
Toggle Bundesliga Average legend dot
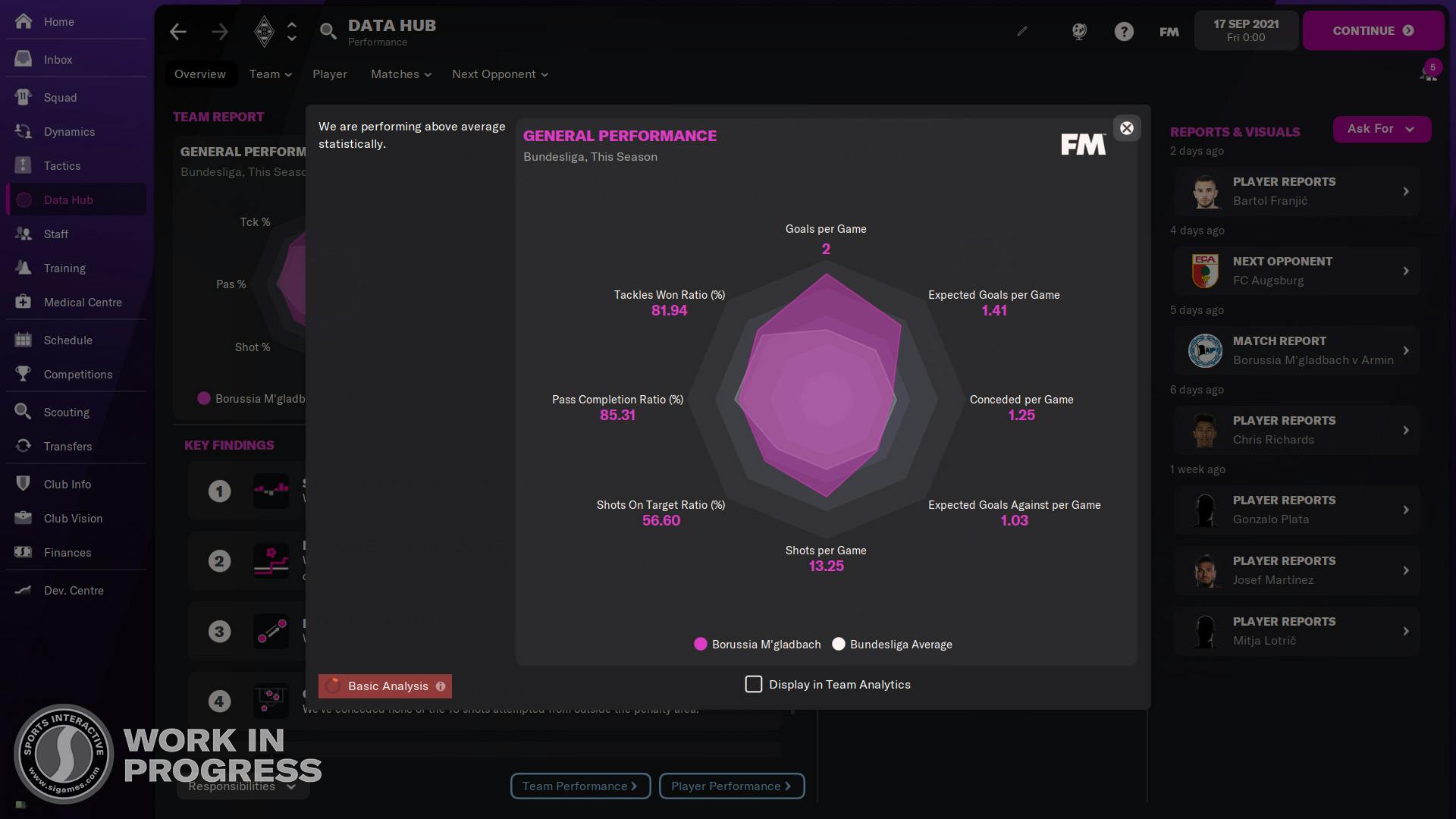point(839,645)
